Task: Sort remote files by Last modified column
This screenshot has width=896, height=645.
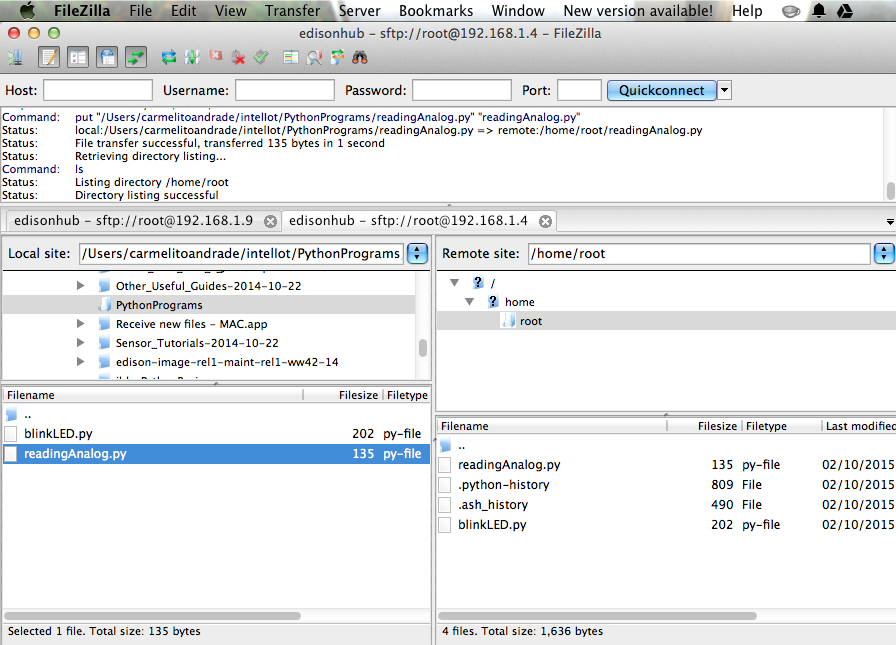Action: pyautogui.click(x=859, y=426)
